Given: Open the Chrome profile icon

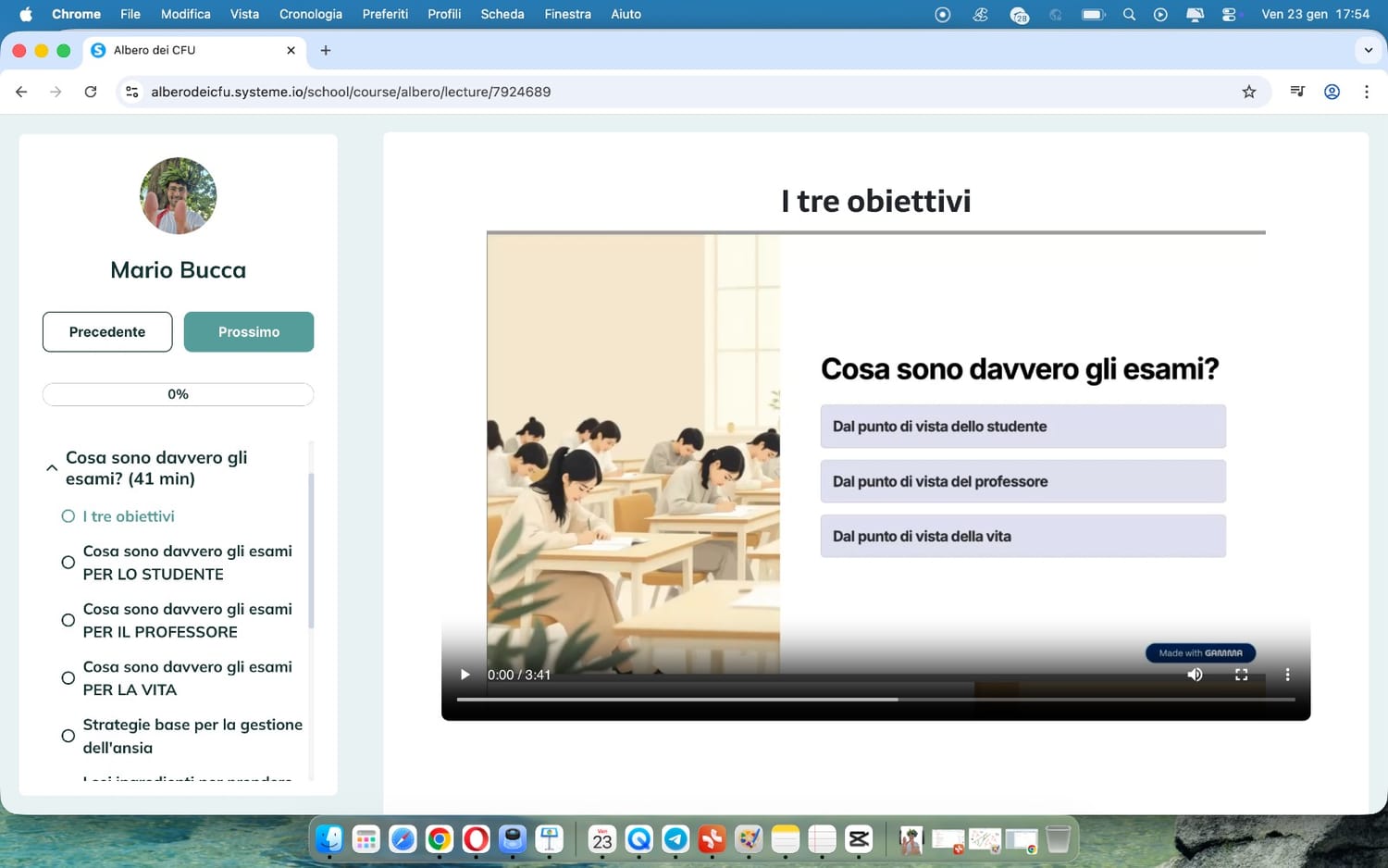Looking at the screenshot, I should click(1332, 92).
